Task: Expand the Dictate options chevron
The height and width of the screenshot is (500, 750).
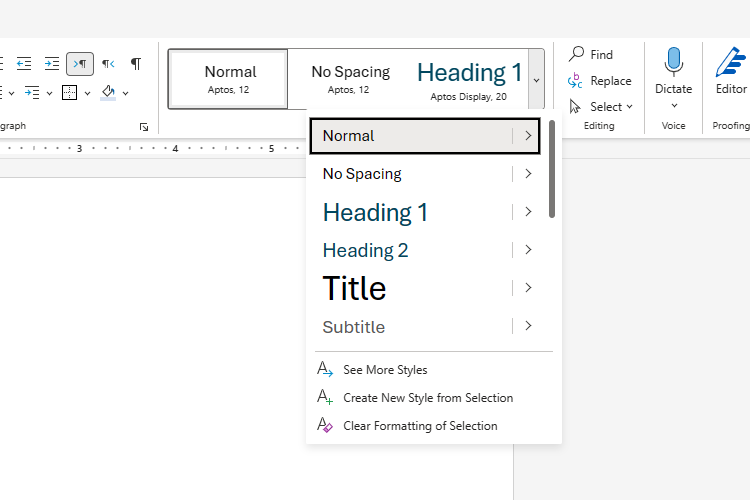Action: [x=674, y=106]
